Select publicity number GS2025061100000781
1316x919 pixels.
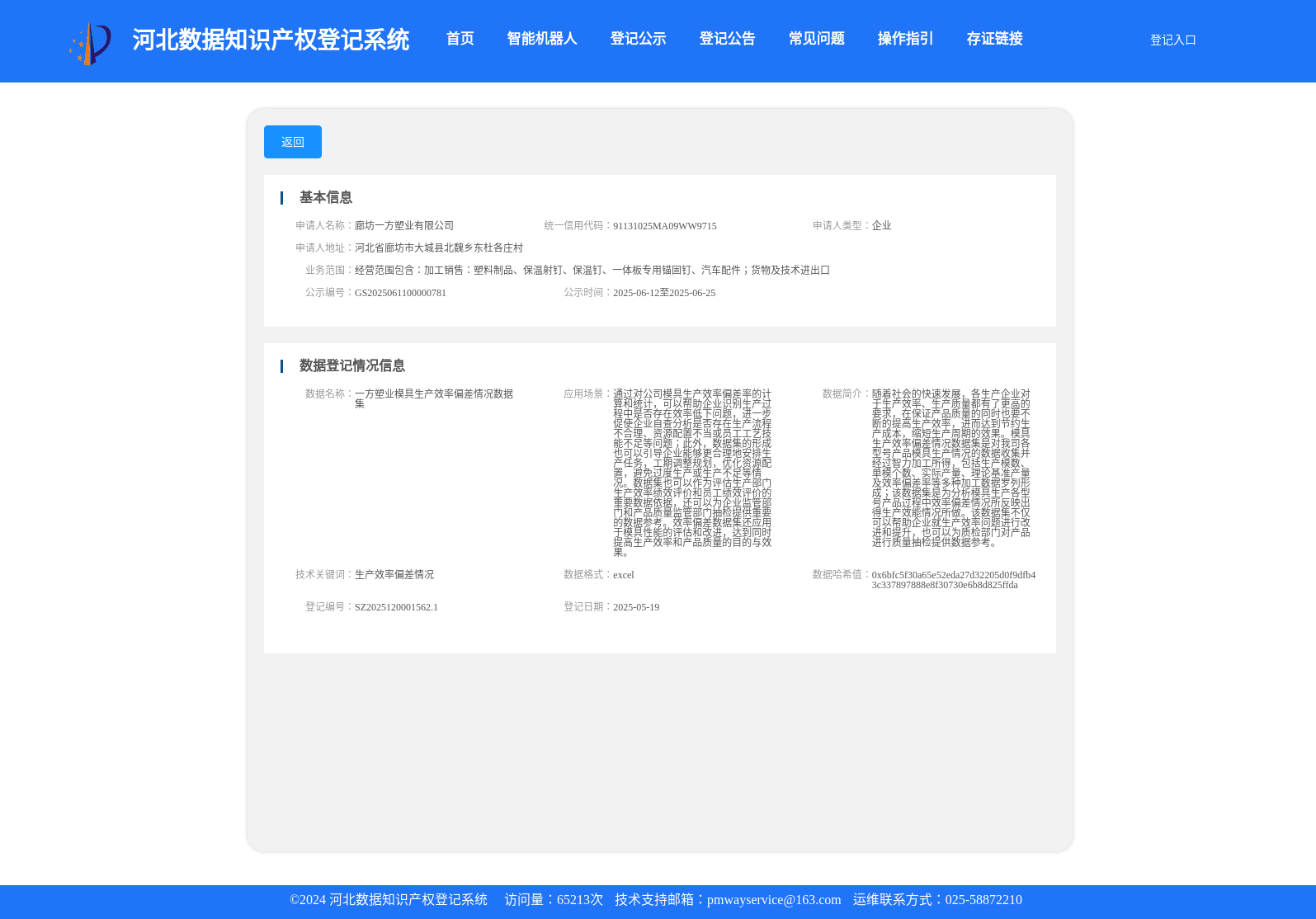point(400,293)
